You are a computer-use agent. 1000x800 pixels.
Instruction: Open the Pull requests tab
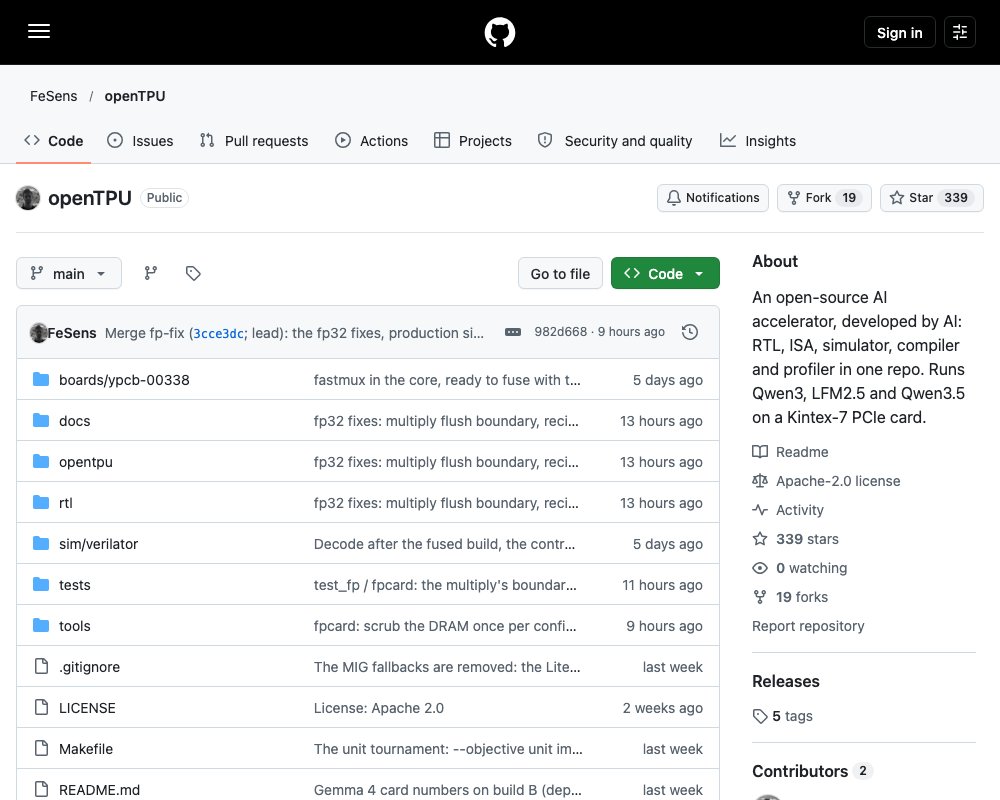coord(254,141)
